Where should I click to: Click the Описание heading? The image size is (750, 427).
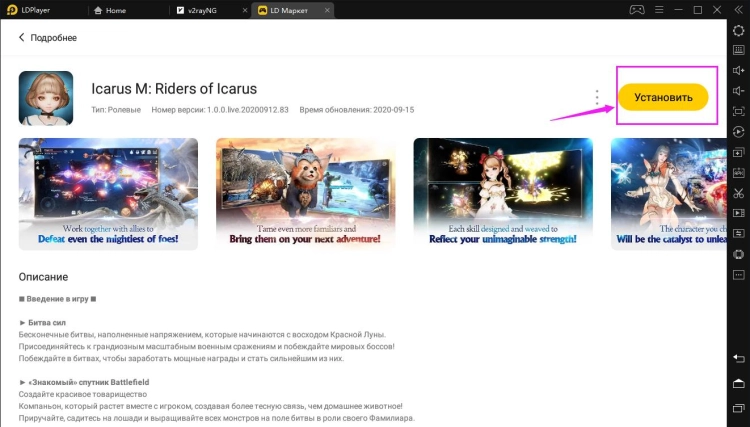43,277
